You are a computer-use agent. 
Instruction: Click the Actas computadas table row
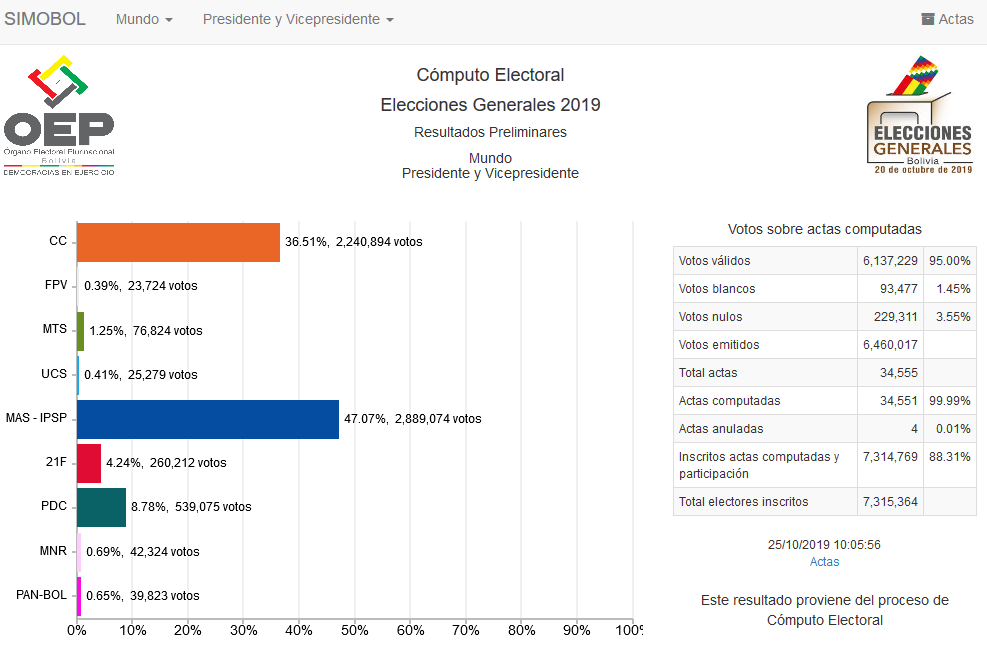pos(824,401)
